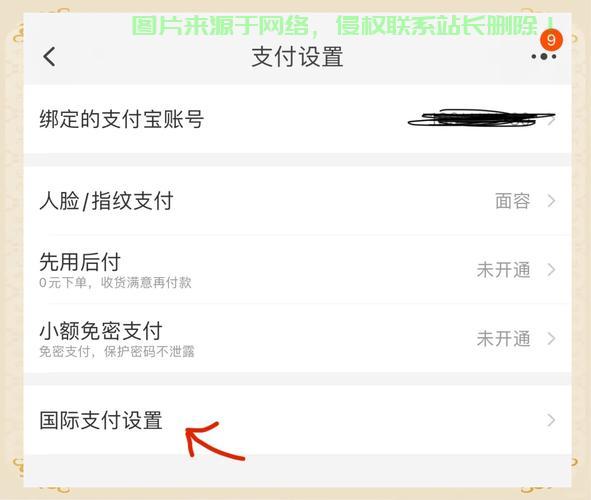Click chevron on 国际支付设置 row
This screenshot has width=591, height=500.
coord(551,420)
